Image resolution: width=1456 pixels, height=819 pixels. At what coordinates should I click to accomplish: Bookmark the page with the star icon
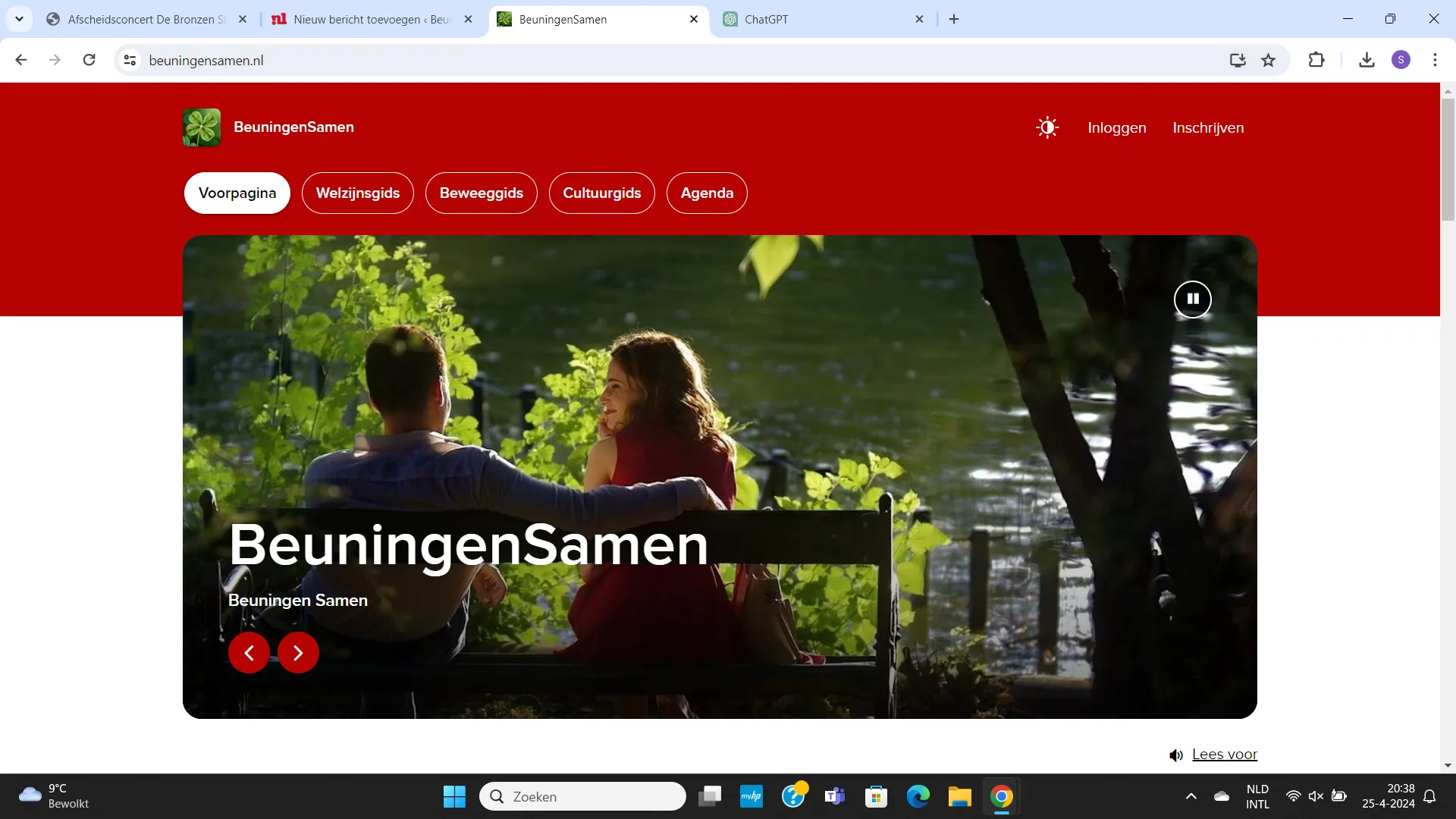tap(1268, 60)
